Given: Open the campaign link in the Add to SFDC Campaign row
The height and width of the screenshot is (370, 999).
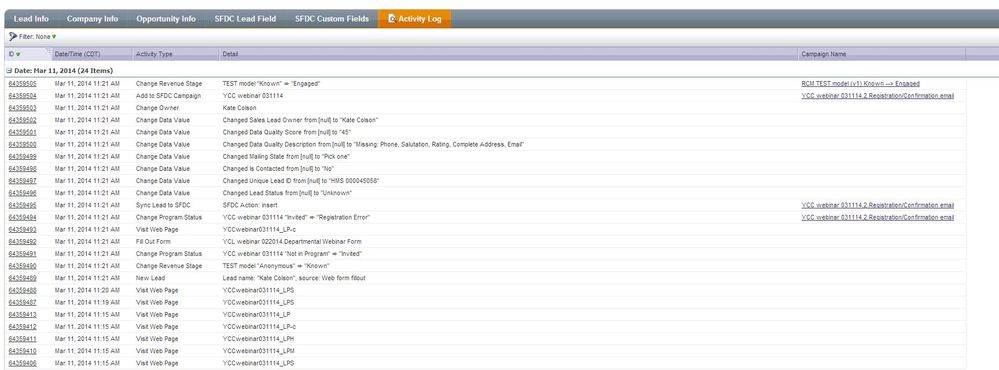Looking at the screenshot, I should (x=877, y=96).
